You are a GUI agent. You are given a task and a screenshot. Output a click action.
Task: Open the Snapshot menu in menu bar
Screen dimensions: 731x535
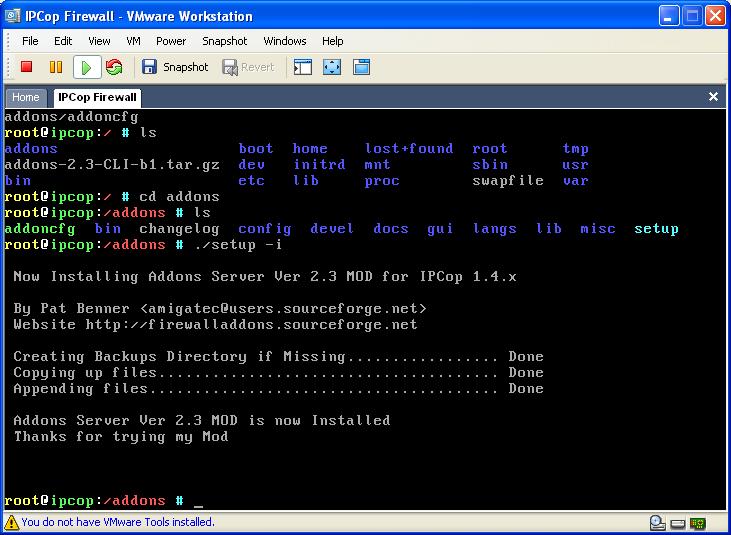[225, 41]
